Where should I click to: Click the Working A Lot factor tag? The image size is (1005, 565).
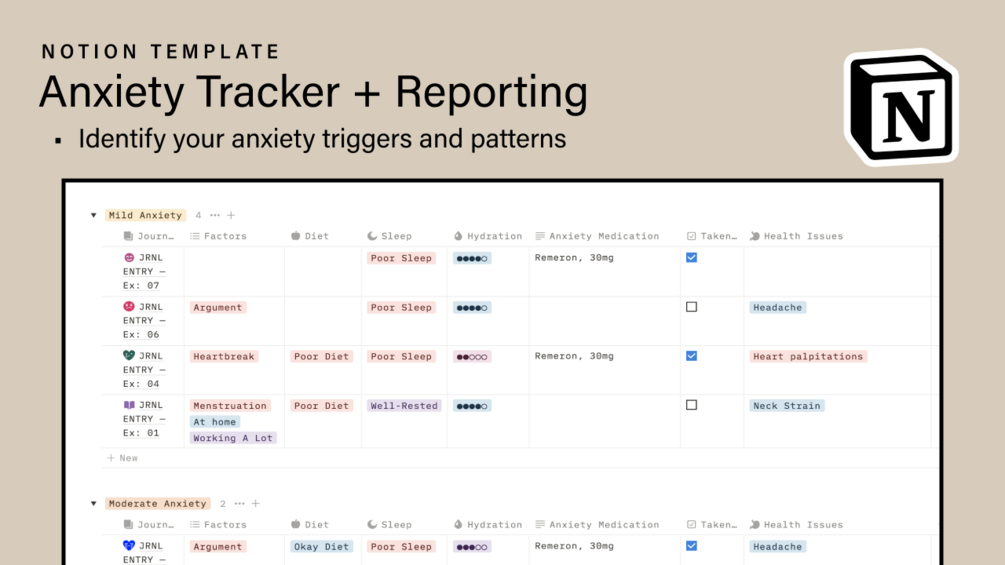(x=233, y=438)
